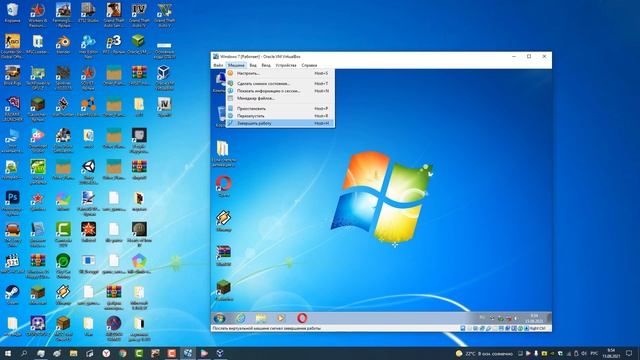The height and width of the screenshot is (360, 640).
Task: Select the Recycle Bin on the host desktop
Action: (12, 13)
